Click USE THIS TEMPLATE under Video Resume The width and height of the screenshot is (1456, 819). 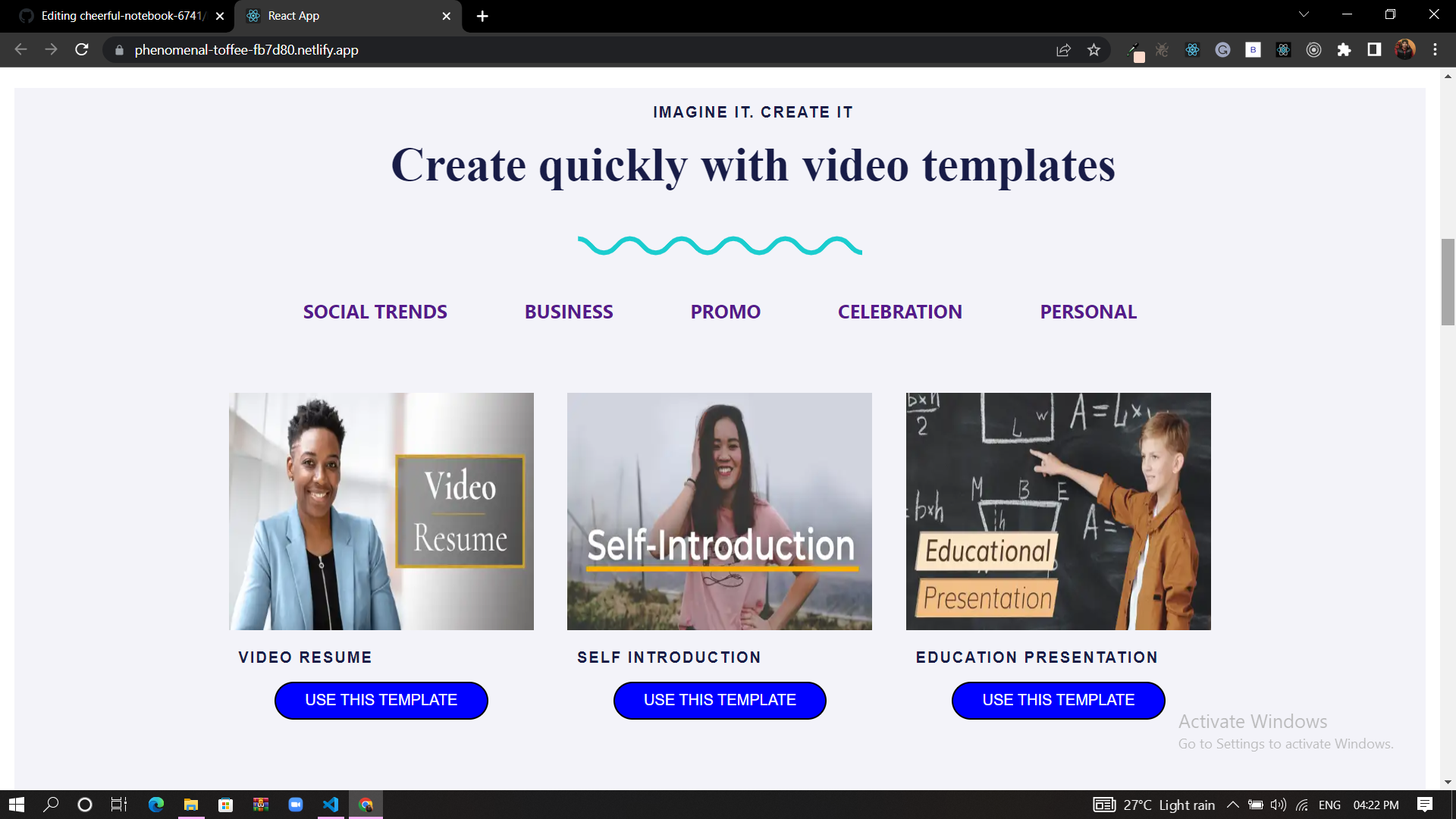381,700
